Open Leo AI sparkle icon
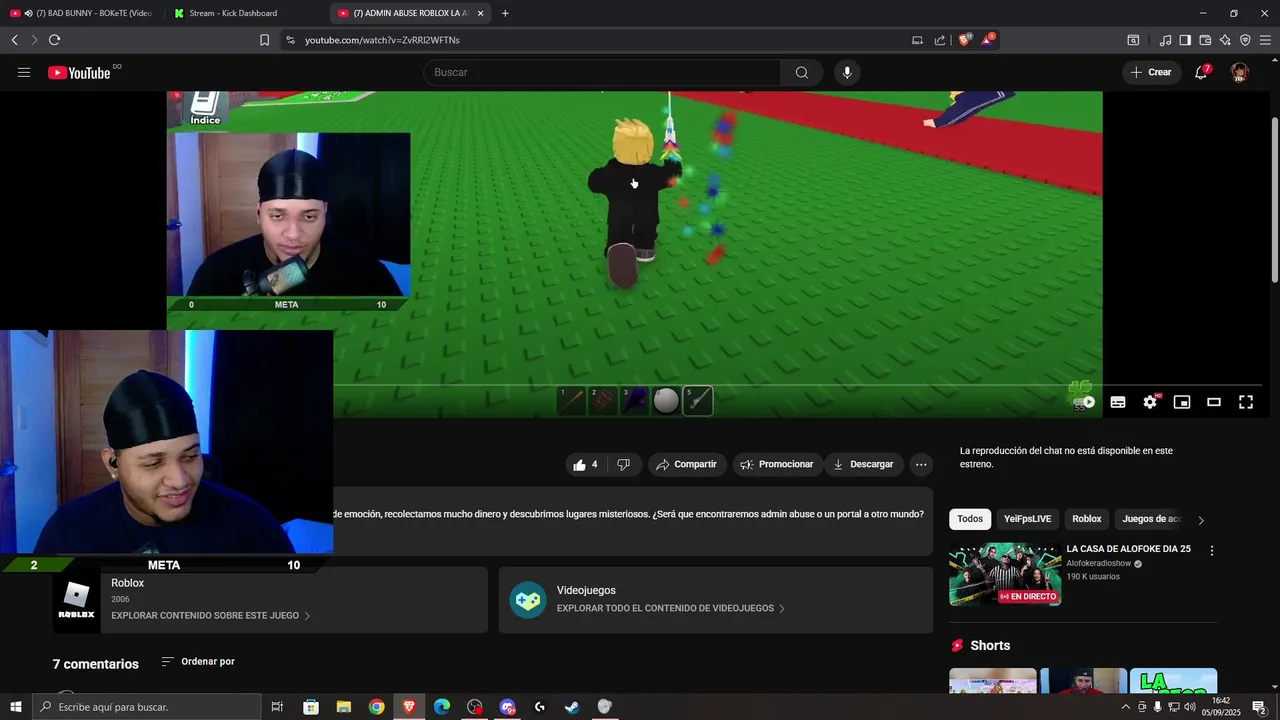Screen dimensions: 1280x720 tap(1225, 40)
